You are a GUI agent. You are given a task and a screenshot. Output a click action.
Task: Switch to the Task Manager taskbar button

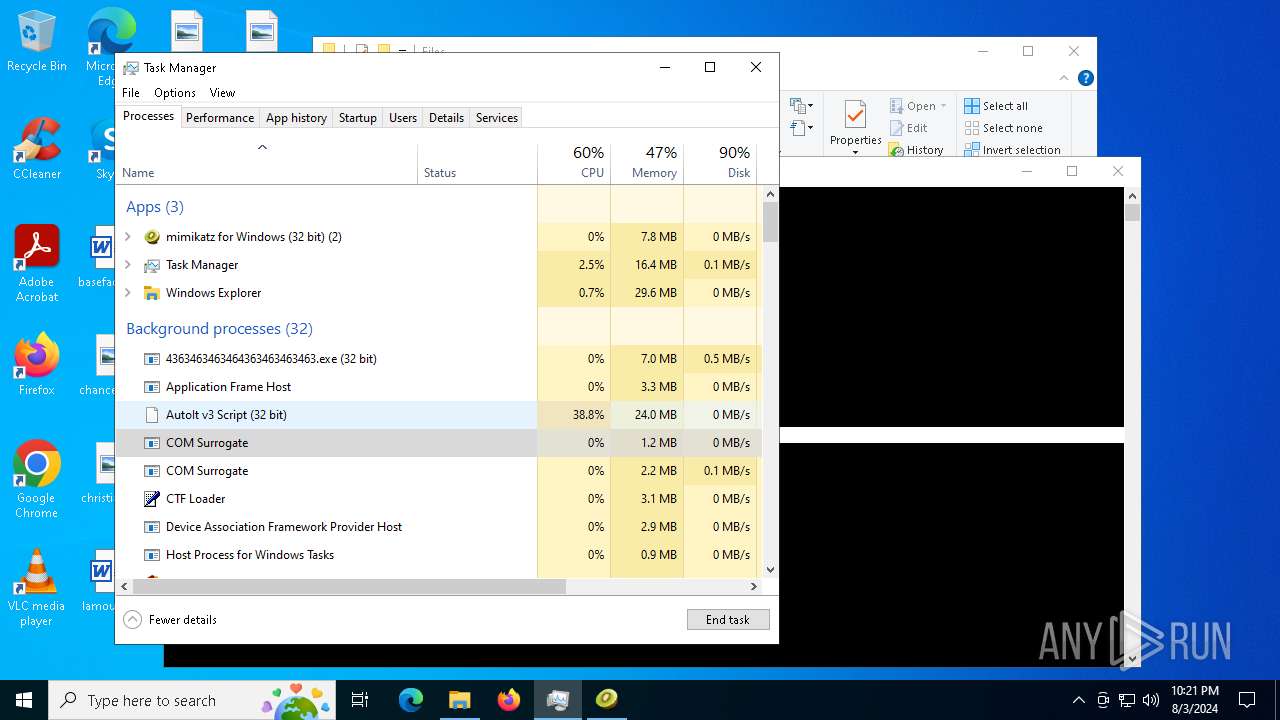point(557,700)
